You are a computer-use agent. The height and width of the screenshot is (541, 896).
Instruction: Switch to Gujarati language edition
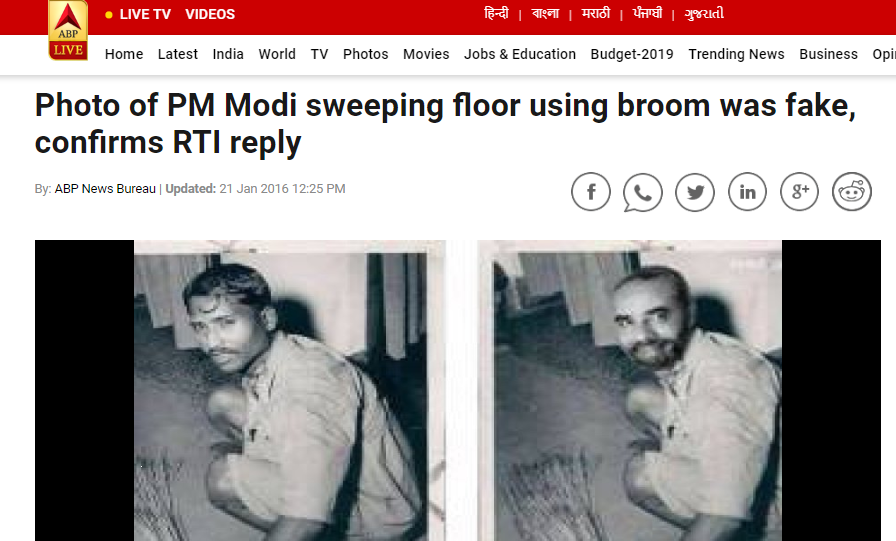tap(704, 13)
